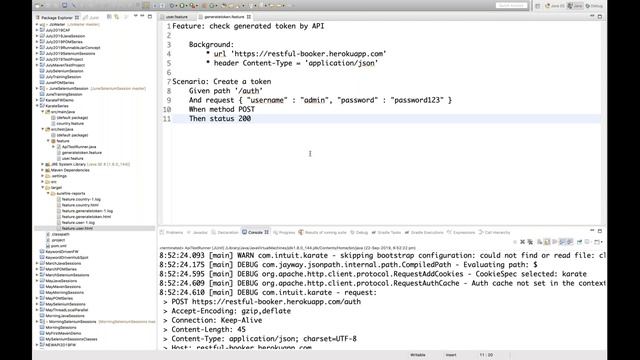Click the Quick Access search field
The height and width of the screenshot is (360, 640).
511,6
